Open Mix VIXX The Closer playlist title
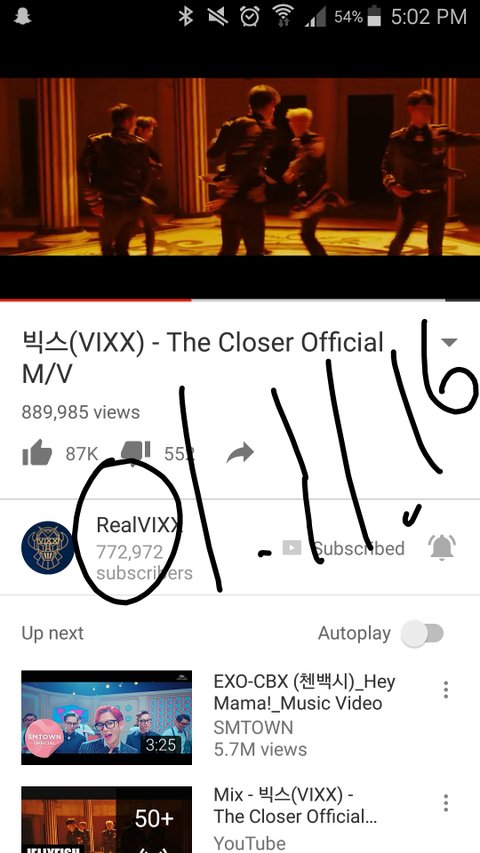 click(295, 806)
